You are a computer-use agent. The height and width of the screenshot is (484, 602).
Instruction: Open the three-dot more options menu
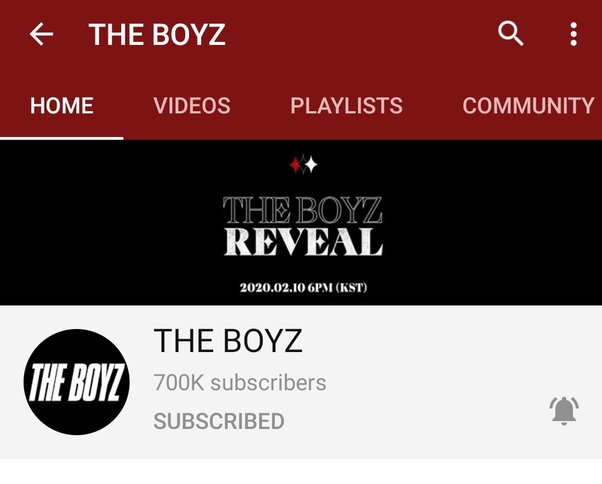tap(573, 34)
